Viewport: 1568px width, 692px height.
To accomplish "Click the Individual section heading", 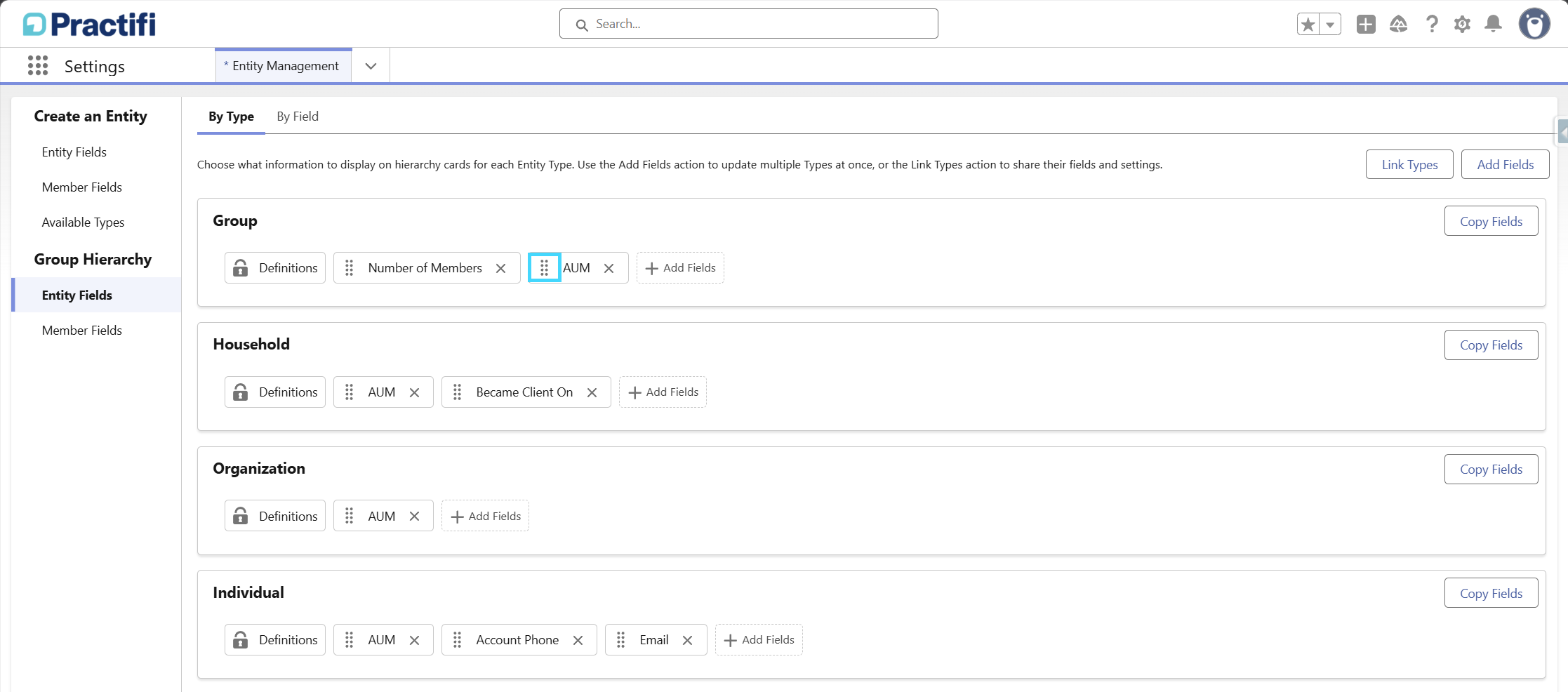I will point(248,593).
